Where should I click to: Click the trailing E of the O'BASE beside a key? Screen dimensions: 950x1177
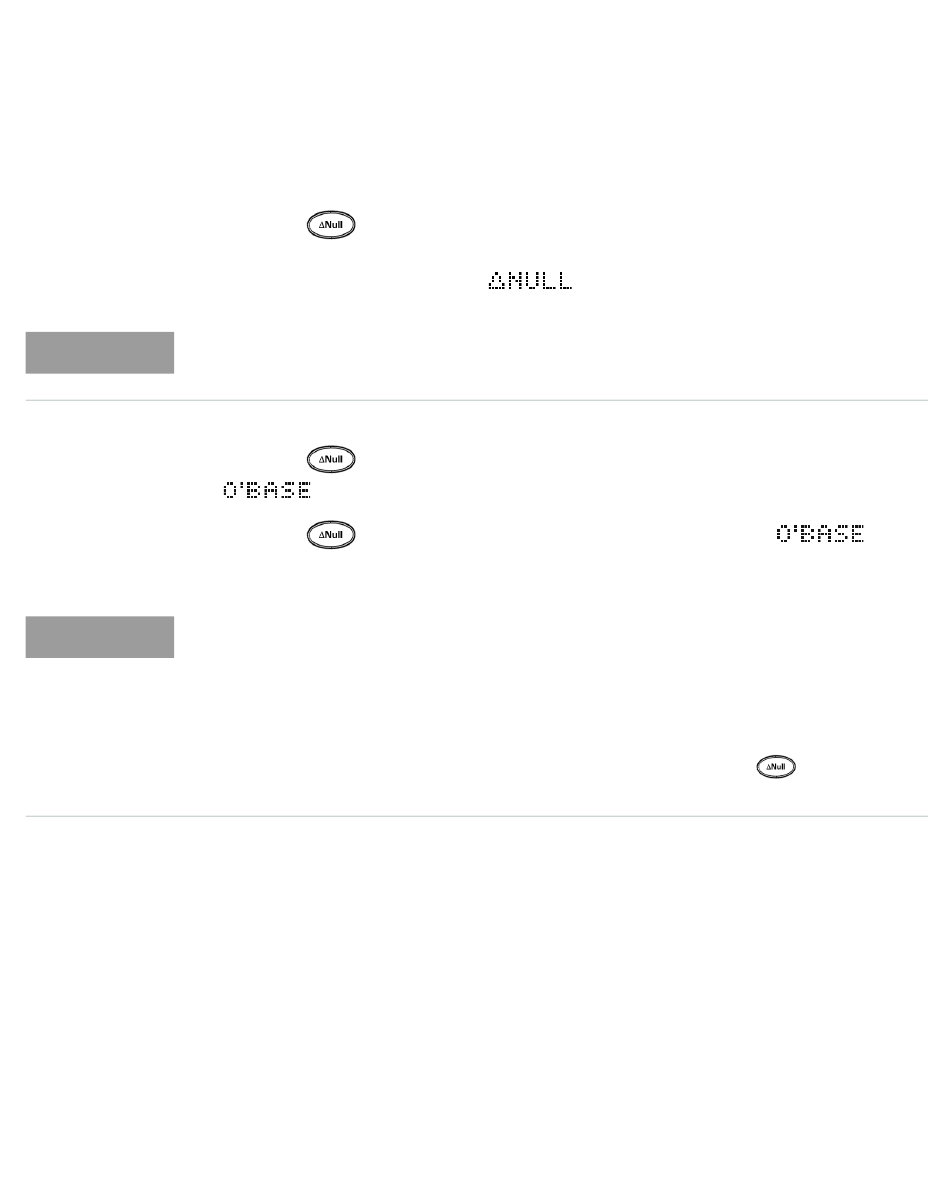(857, 534)
